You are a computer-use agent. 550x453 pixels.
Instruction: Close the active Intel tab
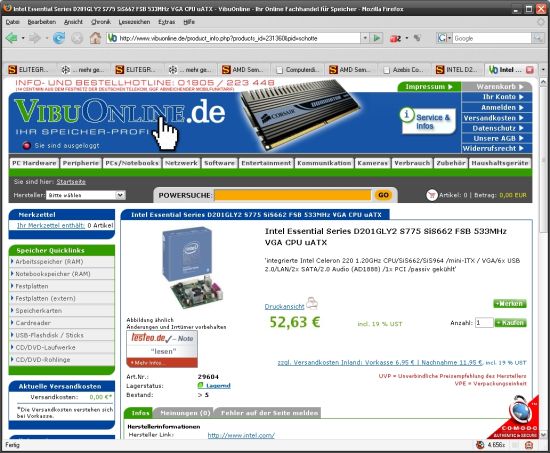point(529,70)
